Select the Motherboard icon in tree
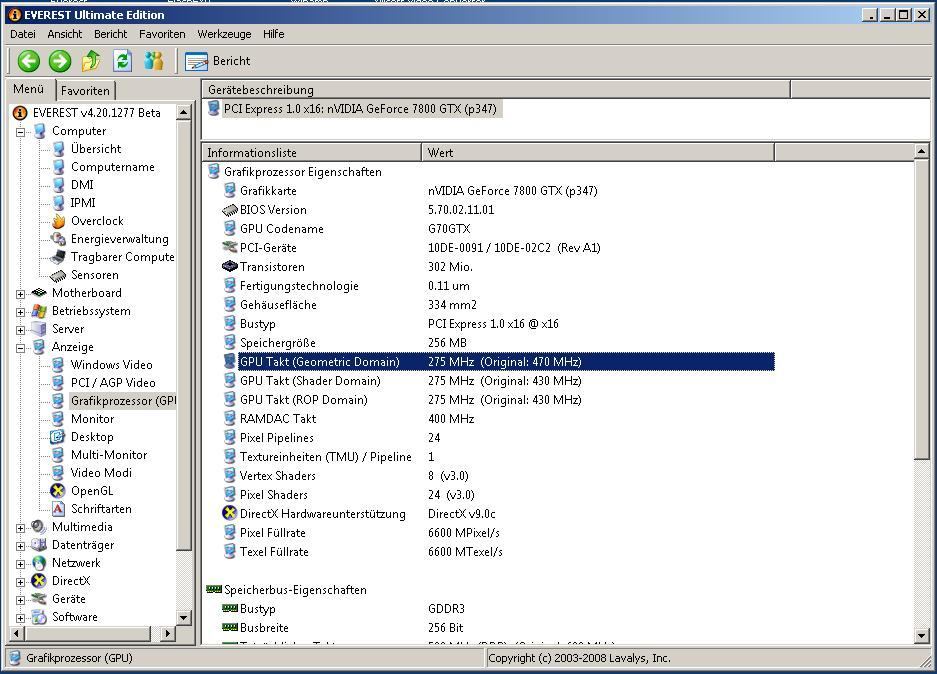Viewport: 937px width, 674px height. (x=39, y=293)
